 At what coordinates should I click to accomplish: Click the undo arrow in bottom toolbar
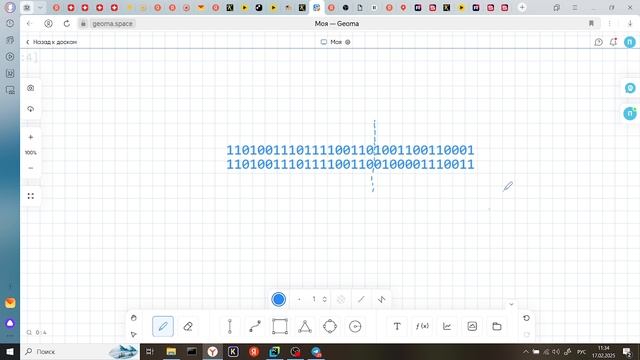tap(526, 318)
